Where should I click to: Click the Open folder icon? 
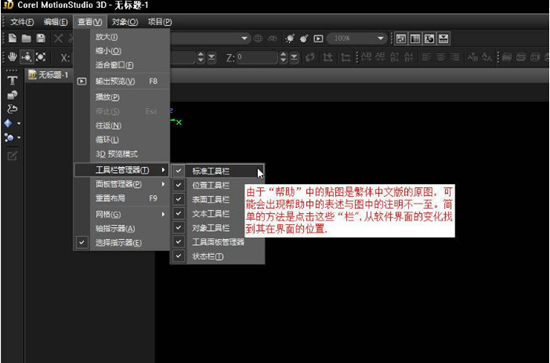(x=27, y=38)
